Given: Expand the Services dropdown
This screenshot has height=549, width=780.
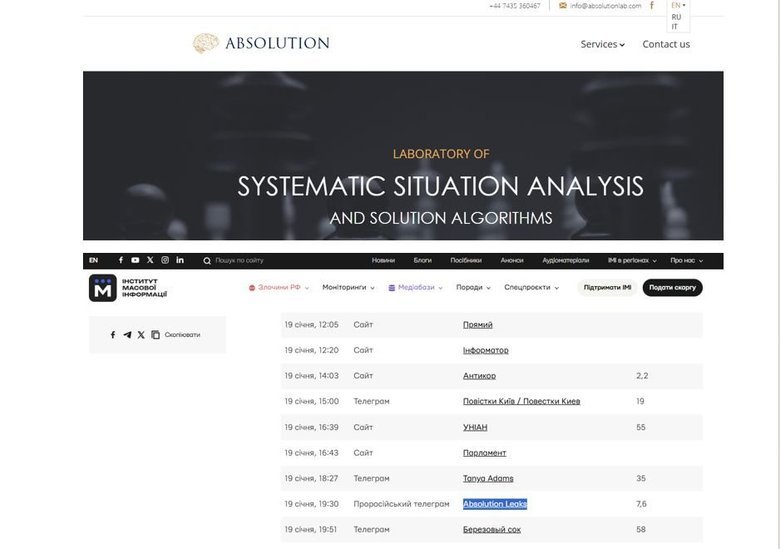Looking at the screenshot, I should (x=602, y=44).
